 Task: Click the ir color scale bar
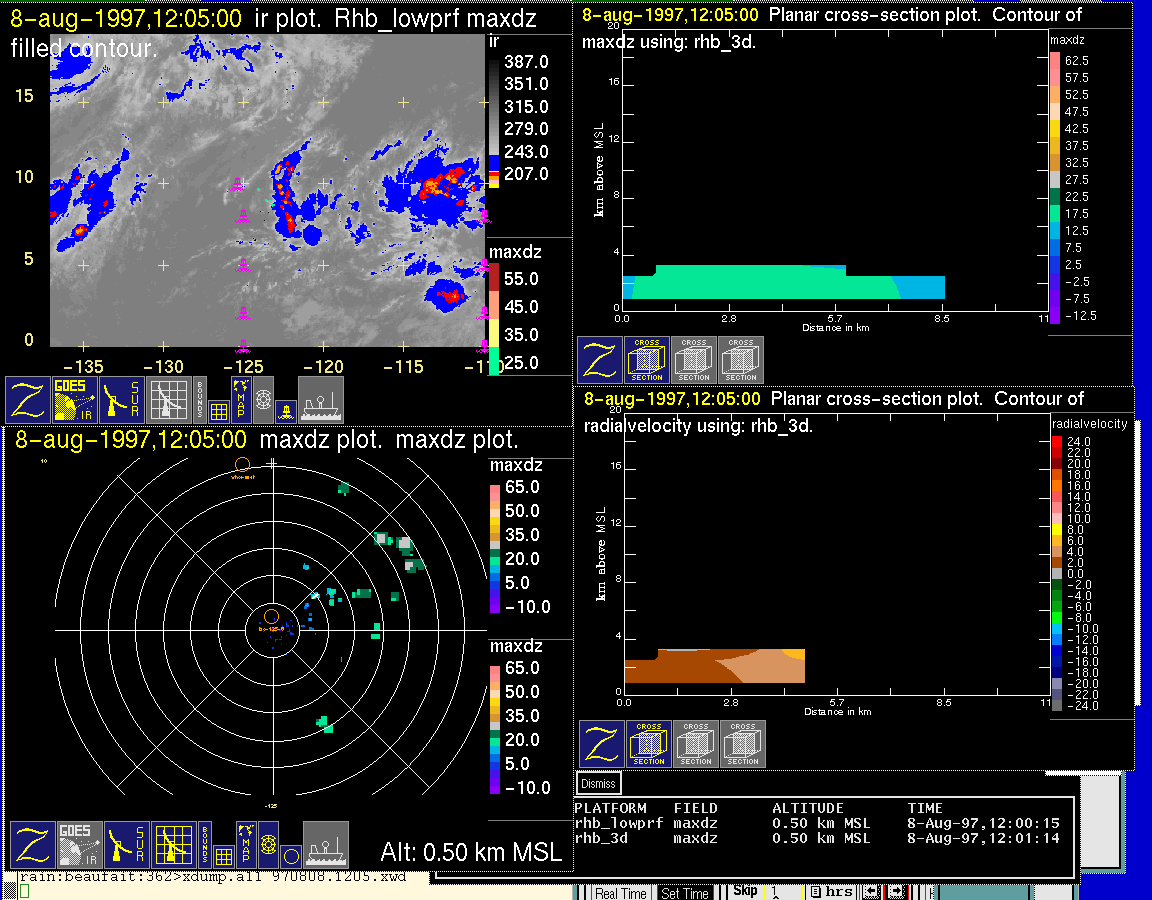tap(494, 120)
